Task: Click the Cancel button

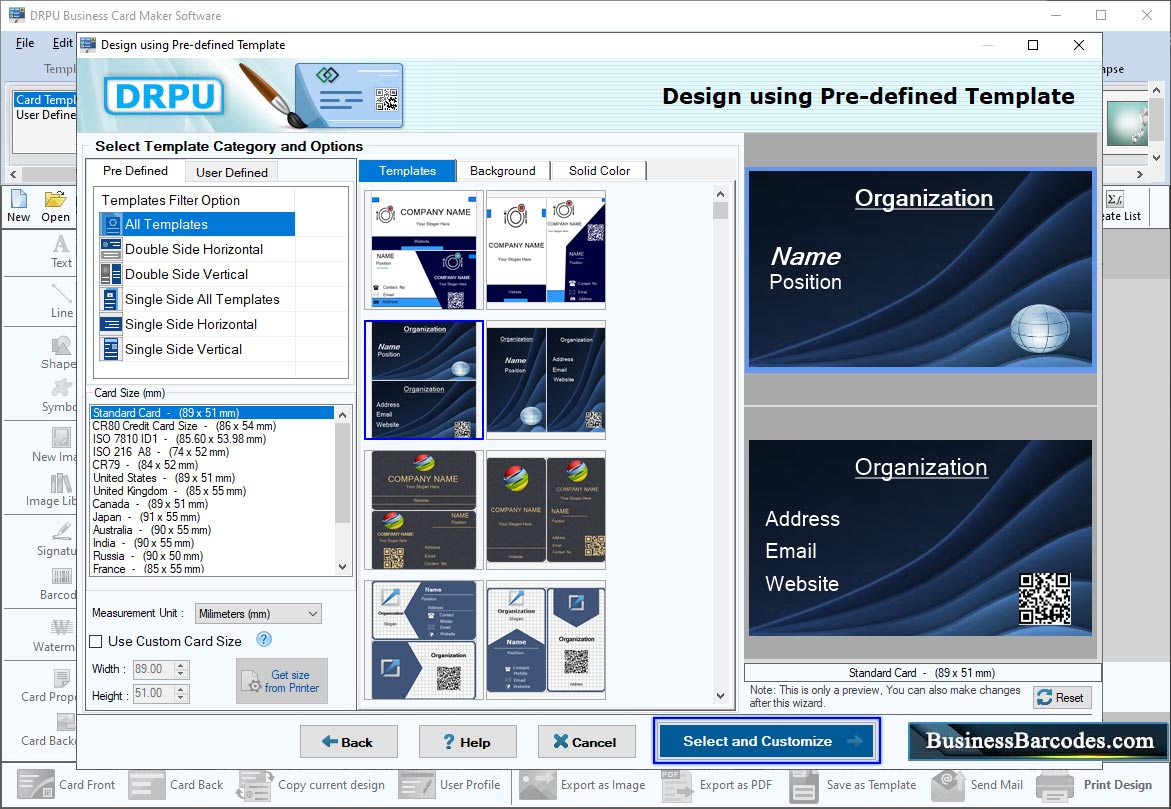Action: pyautogui.click(x=586, y=742)
